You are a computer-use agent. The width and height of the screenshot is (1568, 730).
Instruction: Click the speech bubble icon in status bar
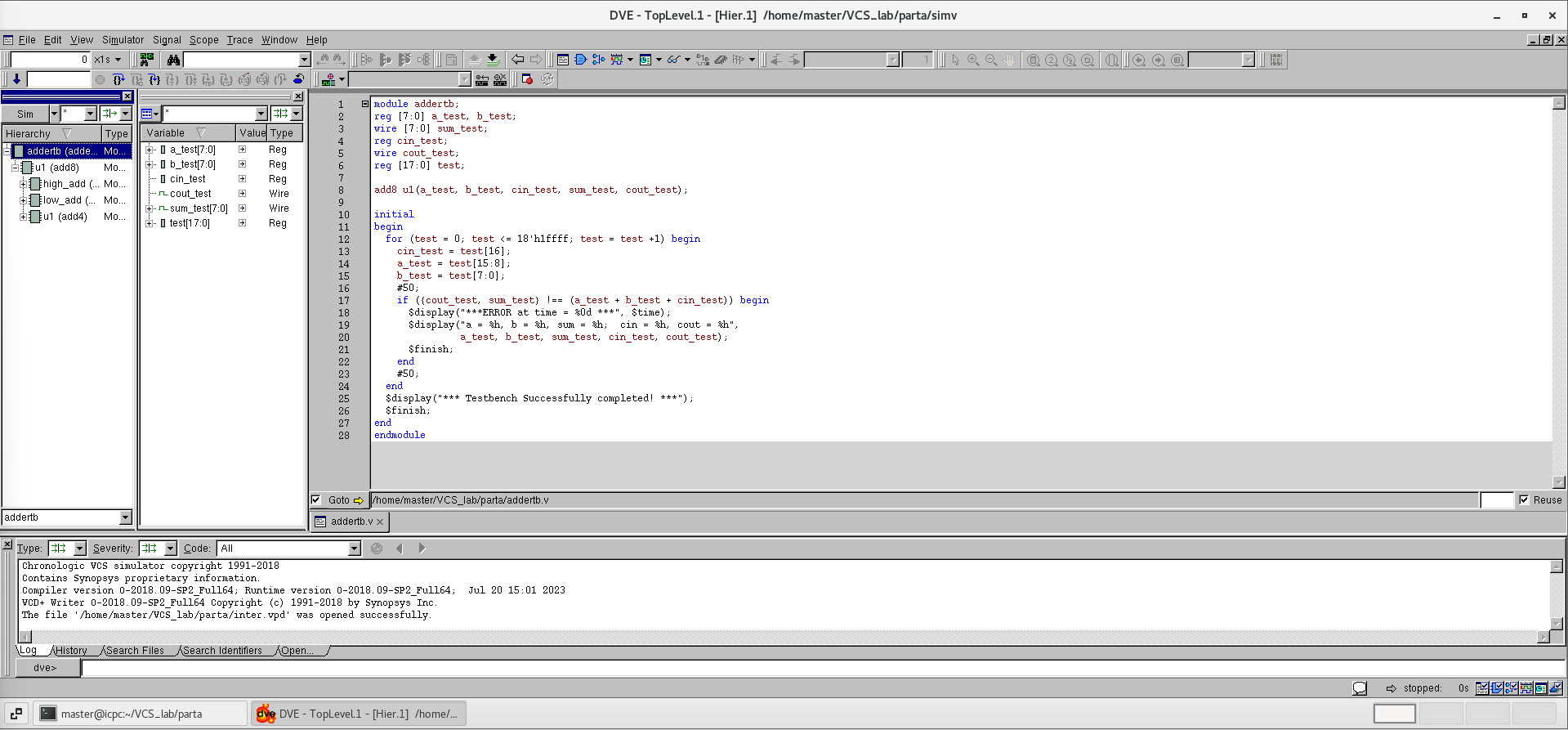pyautogui.click(x=1360, y=688)
